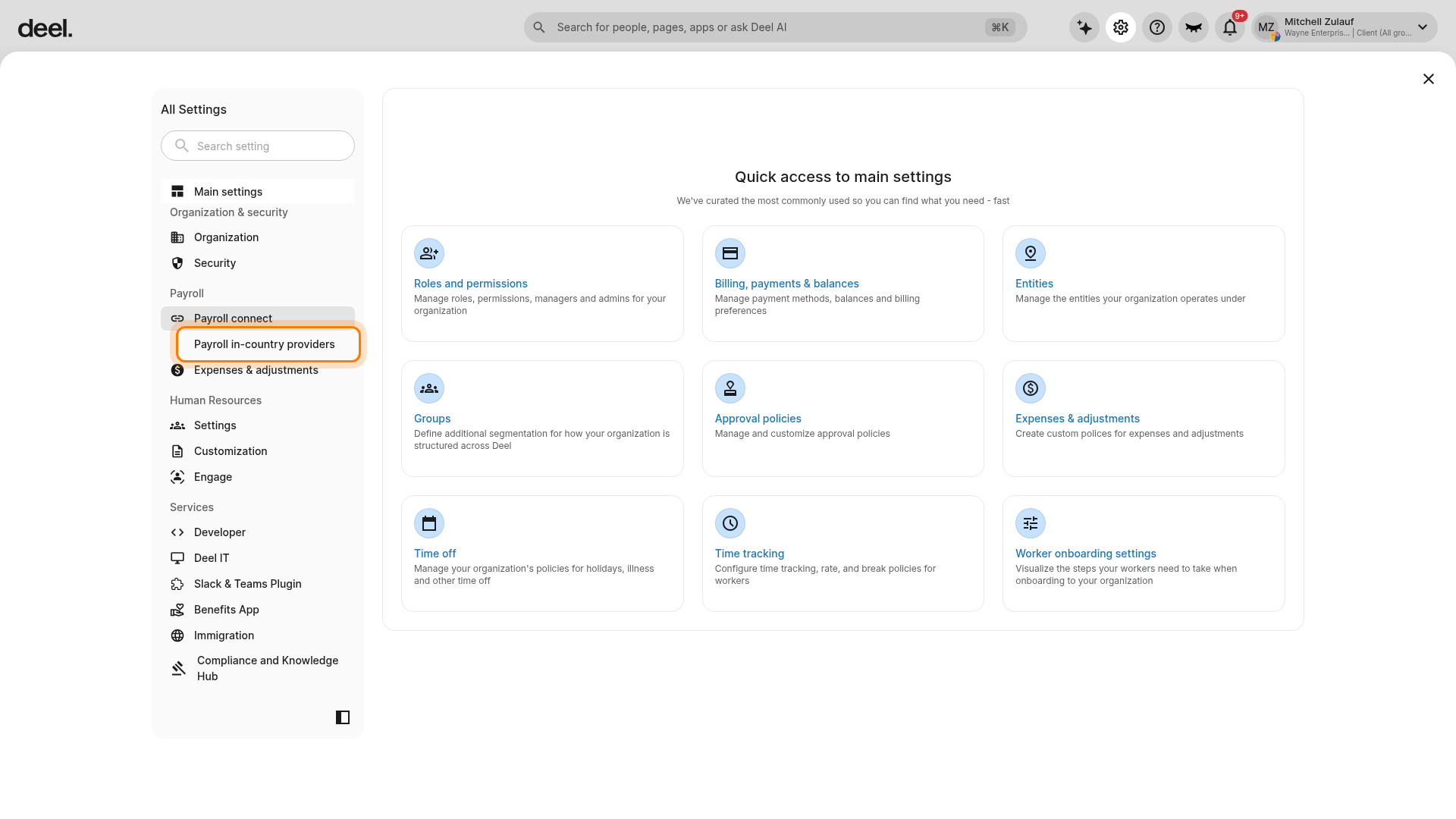Click the Approval policies stamp icon
The image size is (1456, 819).
coord(730,388)
